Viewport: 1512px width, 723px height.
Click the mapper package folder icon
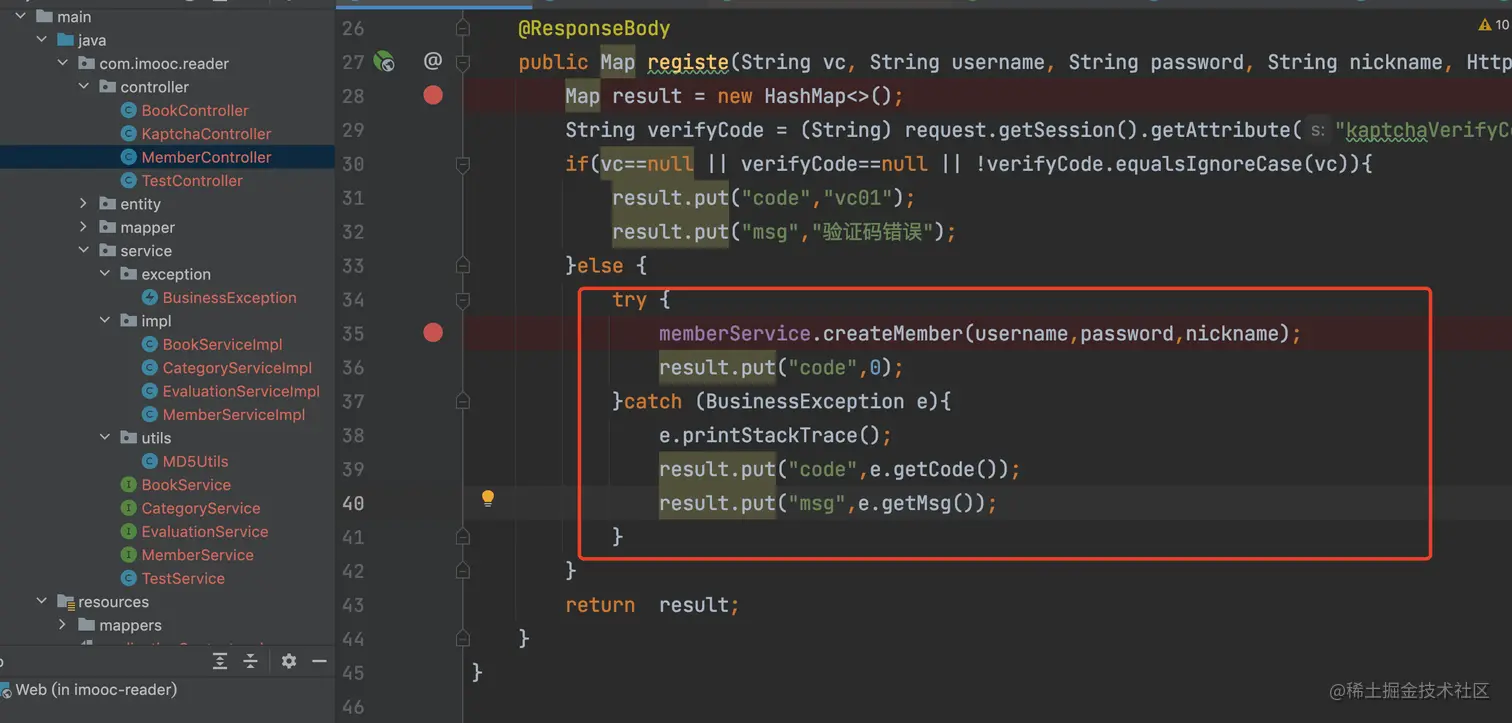[x=108, y=227]
